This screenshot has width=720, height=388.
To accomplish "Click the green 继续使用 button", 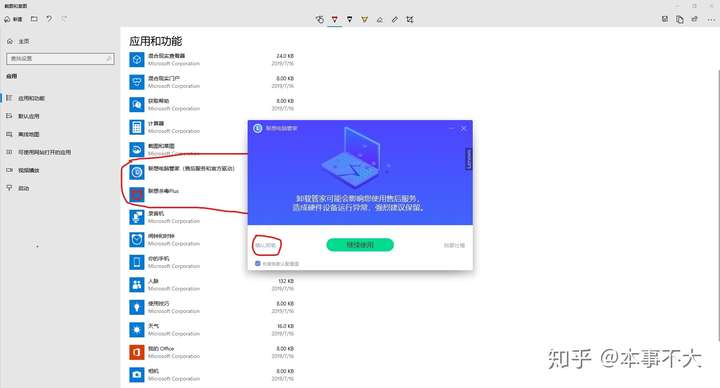I will tap(360, 245).
